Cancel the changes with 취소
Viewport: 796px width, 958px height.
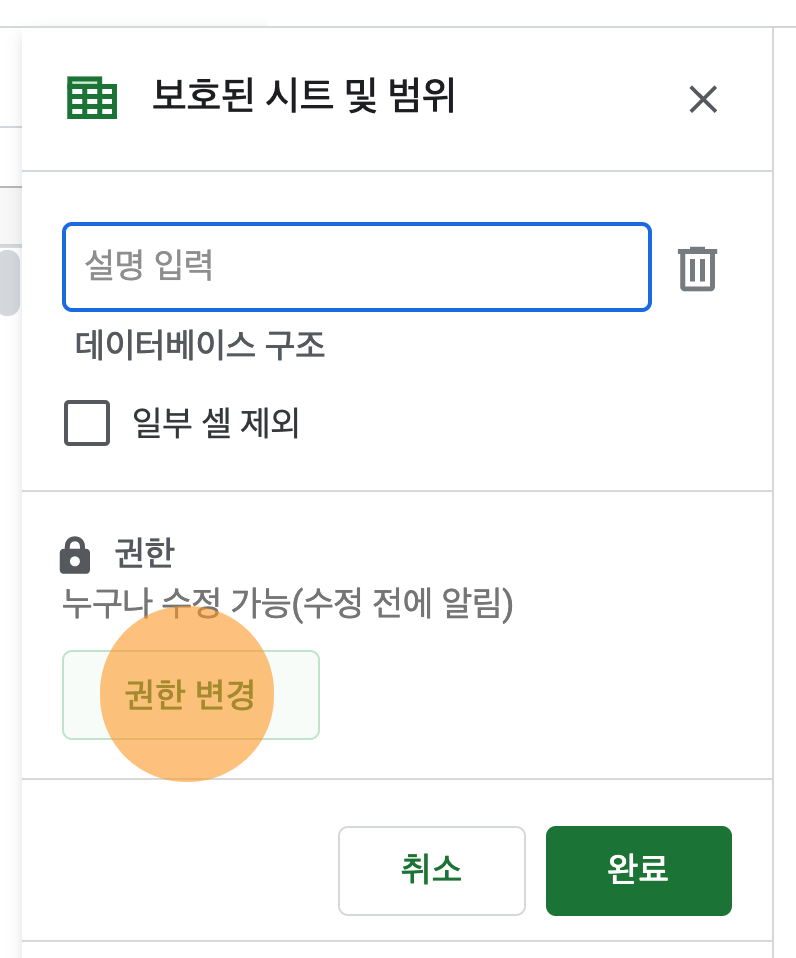coord(431,871)
